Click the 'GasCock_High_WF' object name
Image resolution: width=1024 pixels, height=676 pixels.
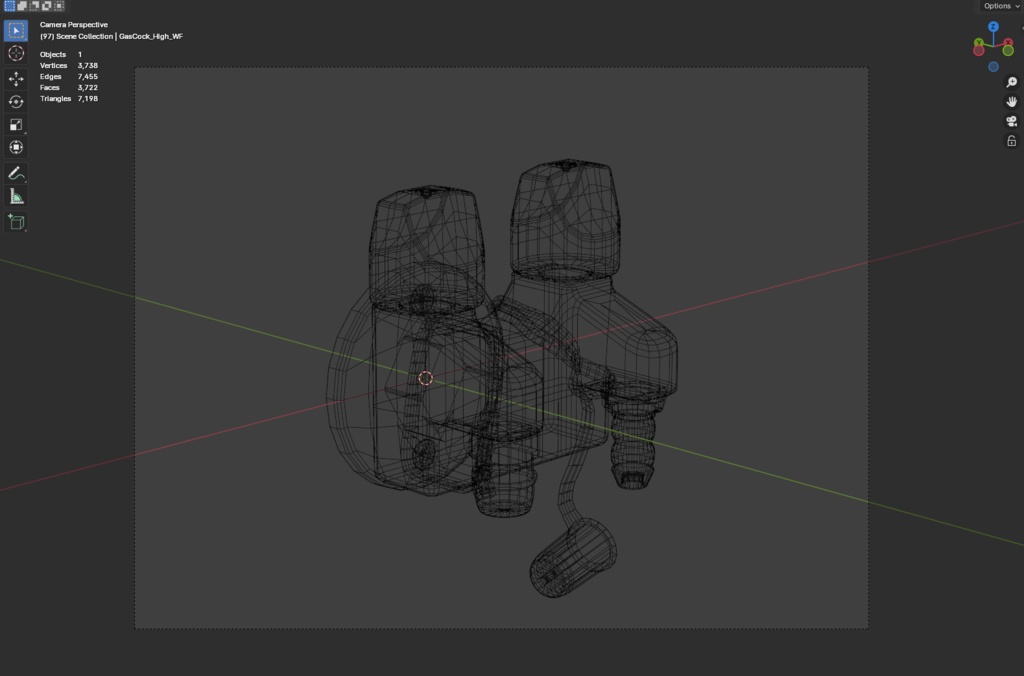[151, 37]
